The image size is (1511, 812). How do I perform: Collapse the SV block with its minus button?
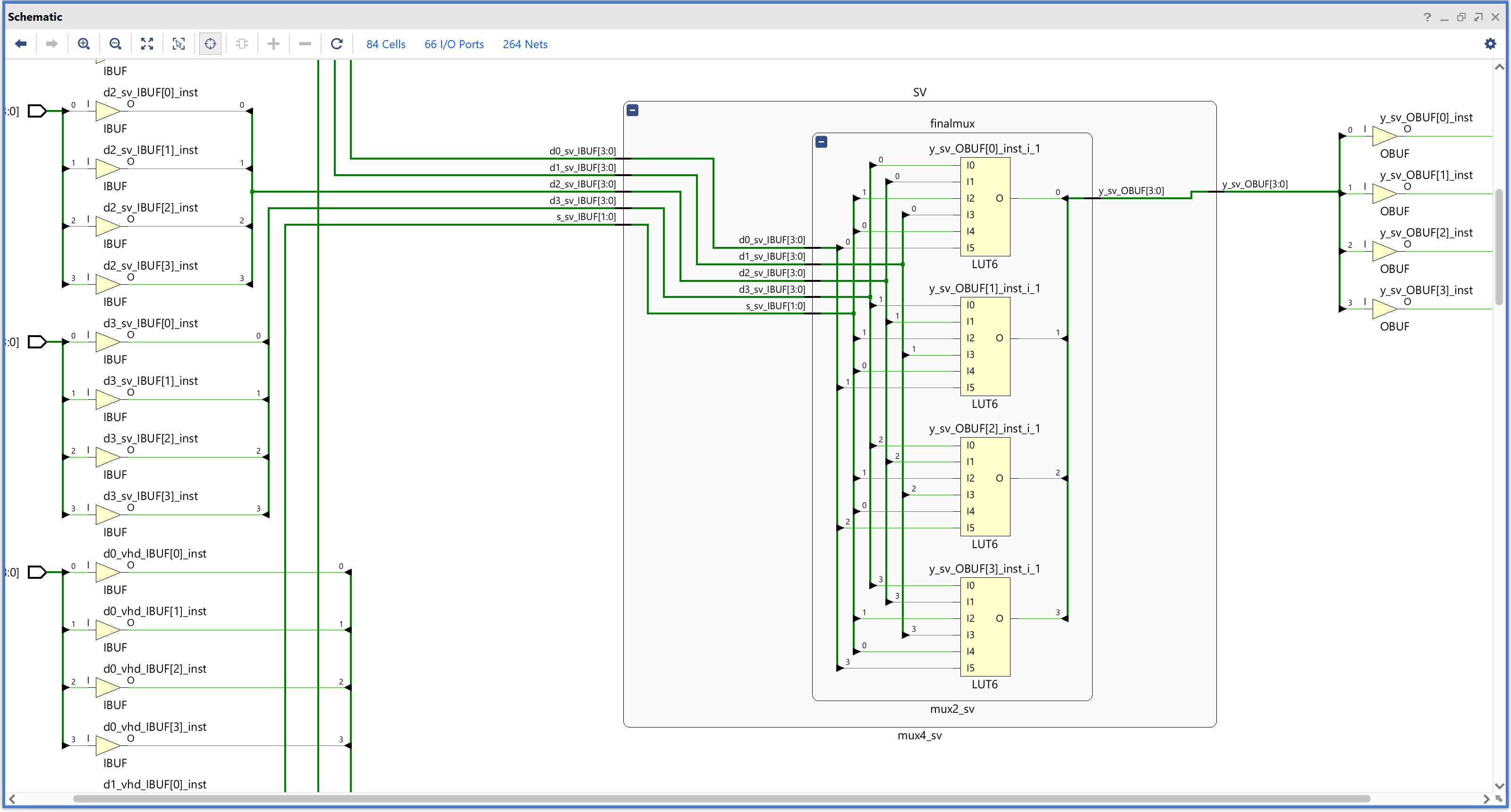(x=633, y=110)
